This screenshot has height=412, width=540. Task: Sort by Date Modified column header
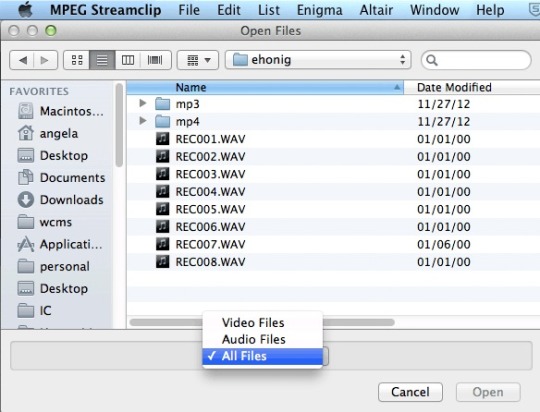[x=472, y=87]
